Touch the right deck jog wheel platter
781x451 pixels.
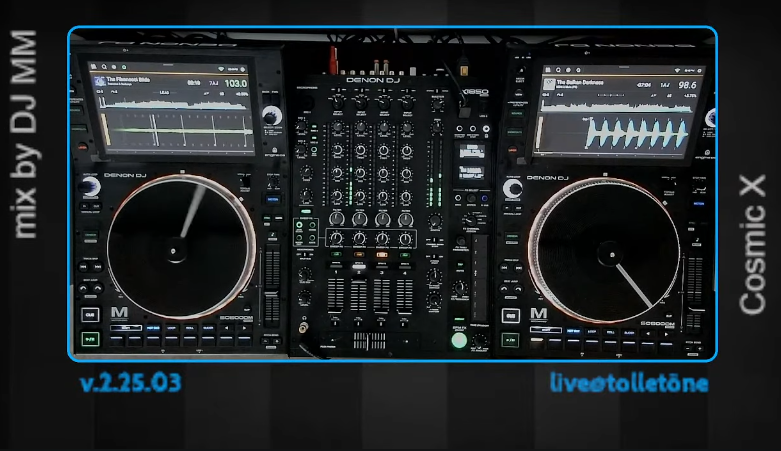(605, 251)
